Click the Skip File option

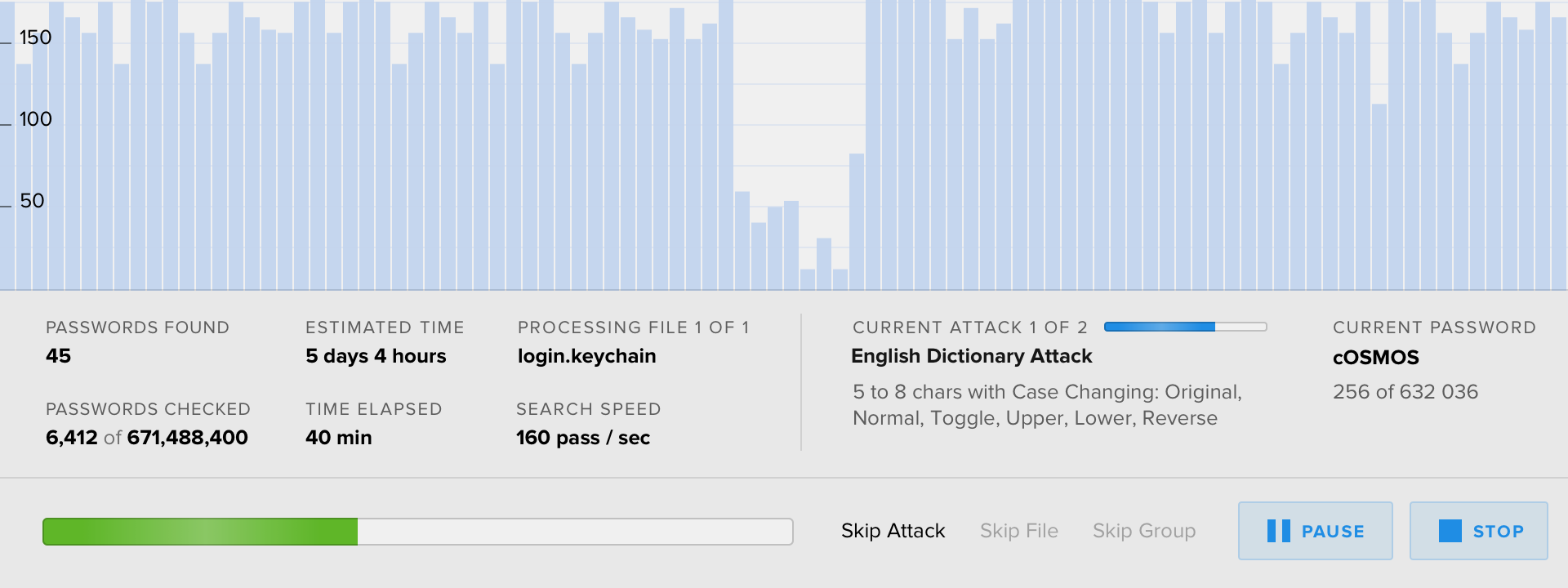coord(1018,531)
